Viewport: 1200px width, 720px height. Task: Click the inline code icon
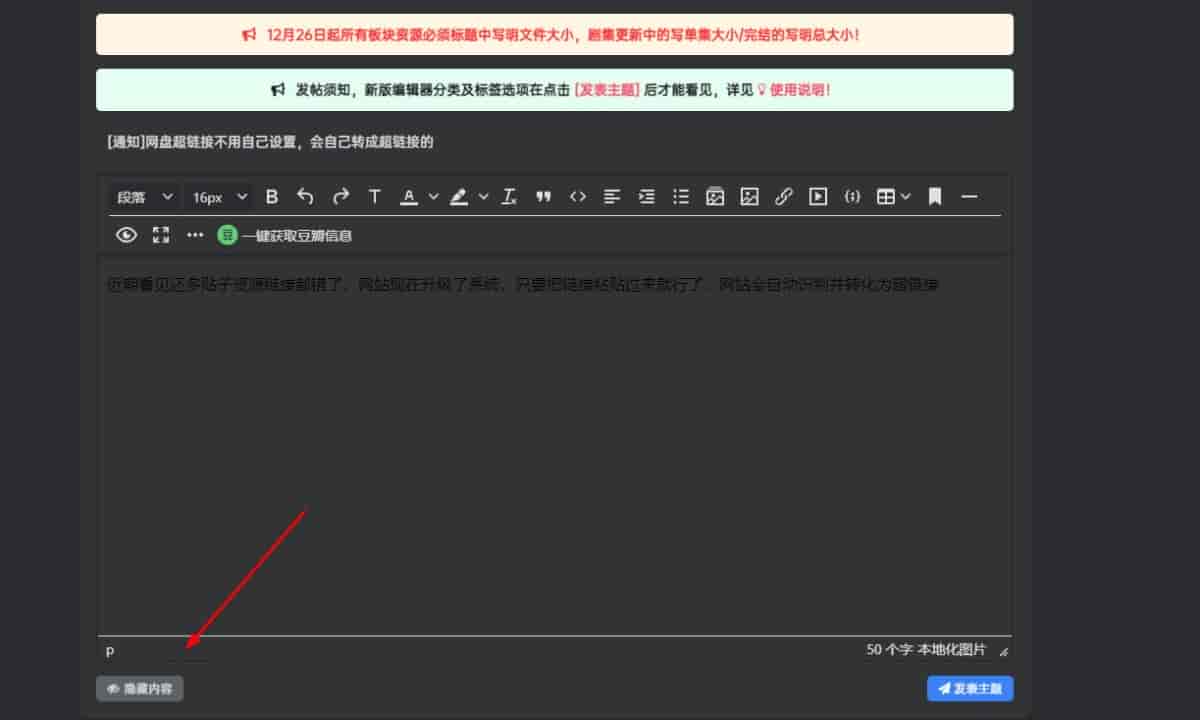click(578, 197)
